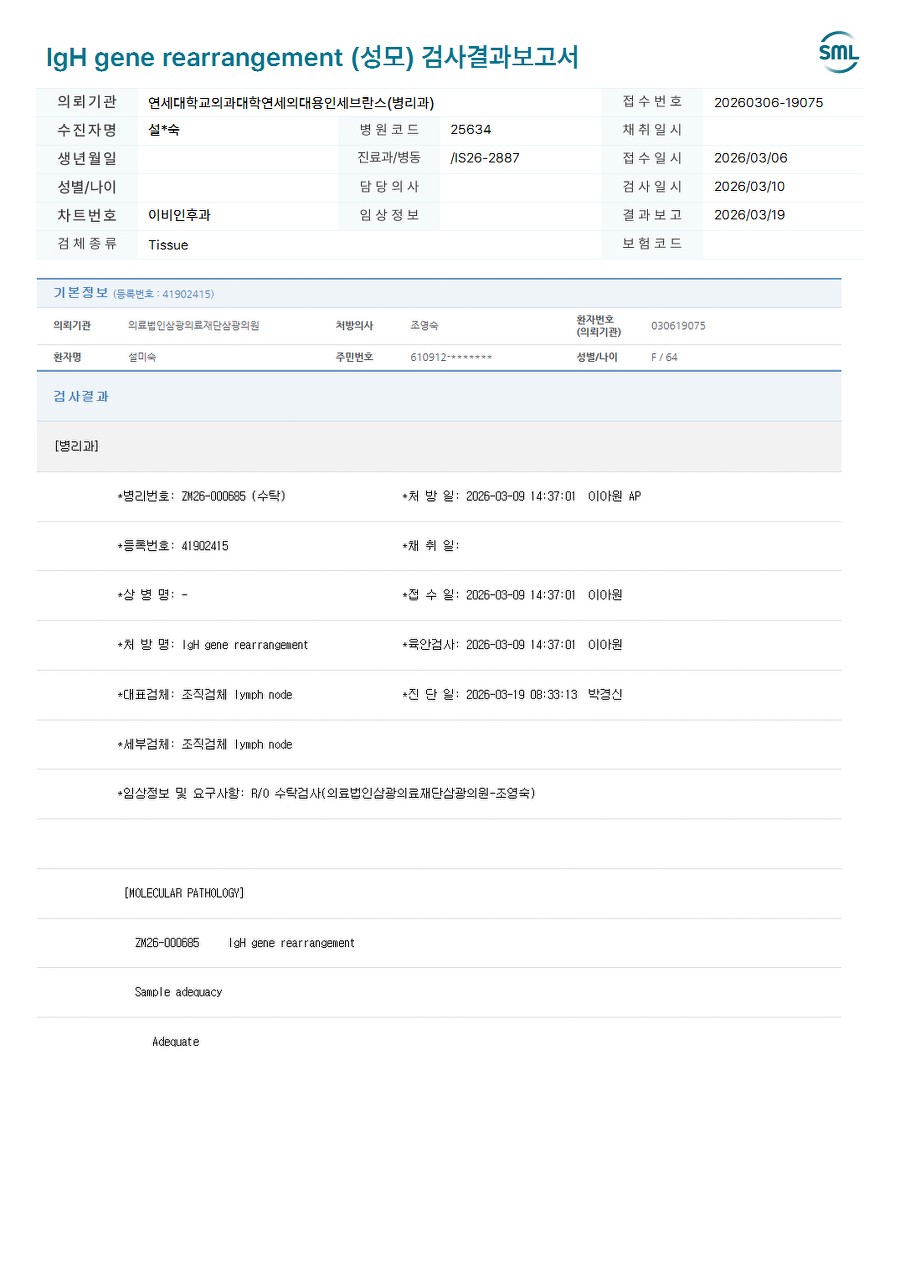Click the SML logo icon
Screen dimensions: 900x1271
click(838, 52)
